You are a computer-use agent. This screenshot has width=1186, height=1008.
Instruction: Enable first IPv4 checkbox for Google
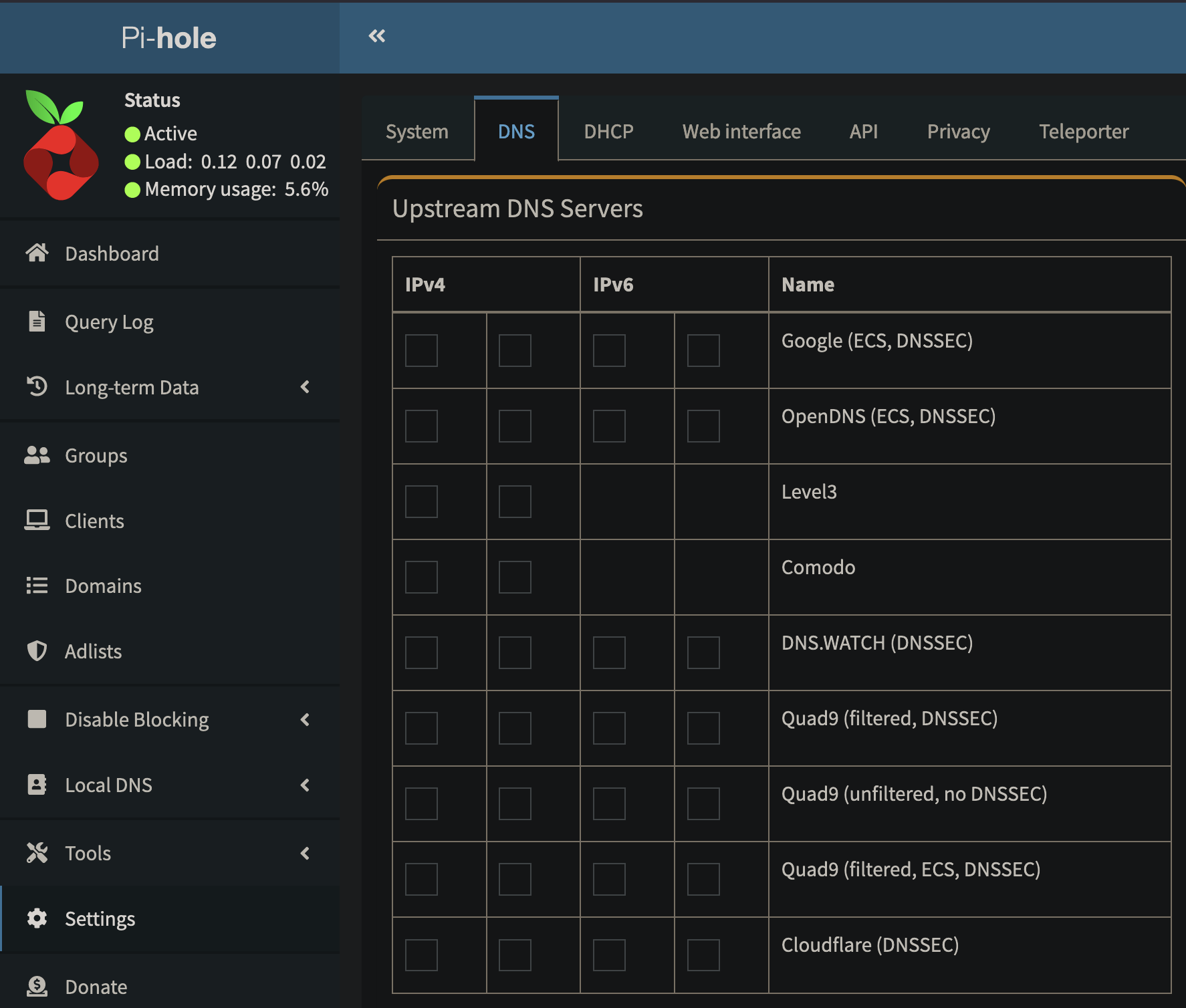coord(421,350)
